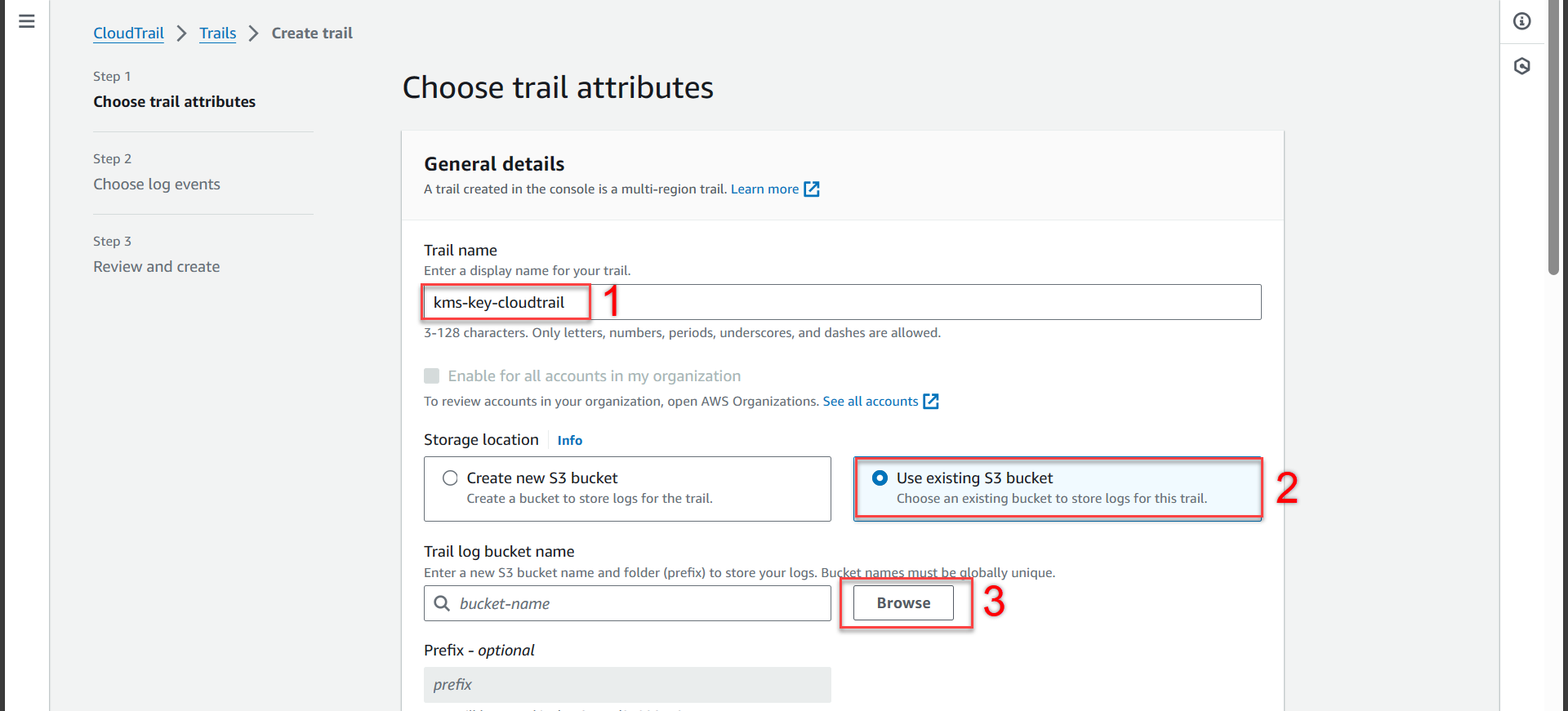Open the See all accounts link
The image size is (1568, 711).
(x=871, y=402)
